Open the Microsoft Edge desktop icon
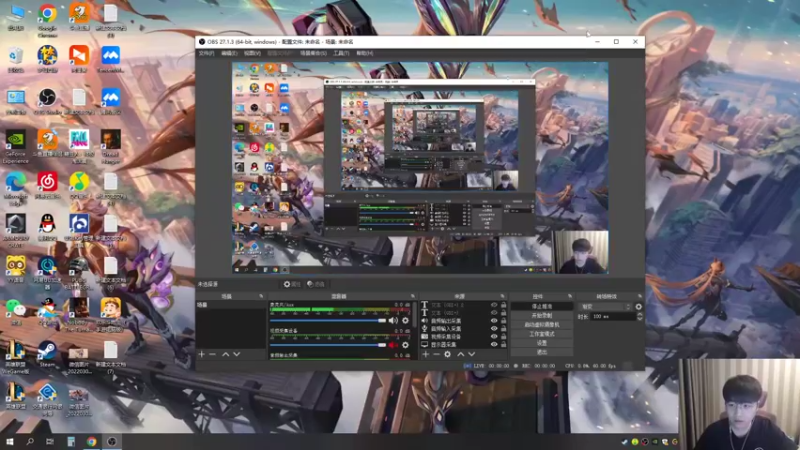The image size is (800, 450). tap(15, 188)
